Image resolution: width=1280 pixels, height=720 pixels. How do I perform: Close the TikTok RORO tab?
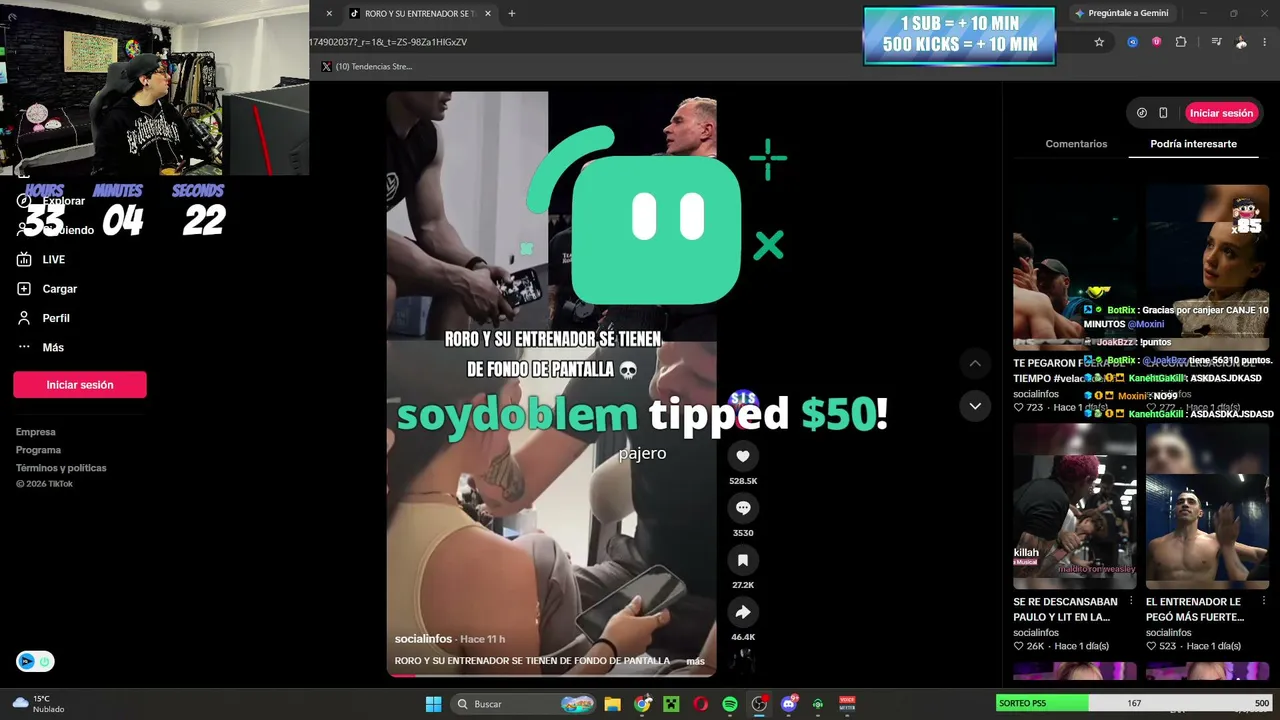click(487, 13)
